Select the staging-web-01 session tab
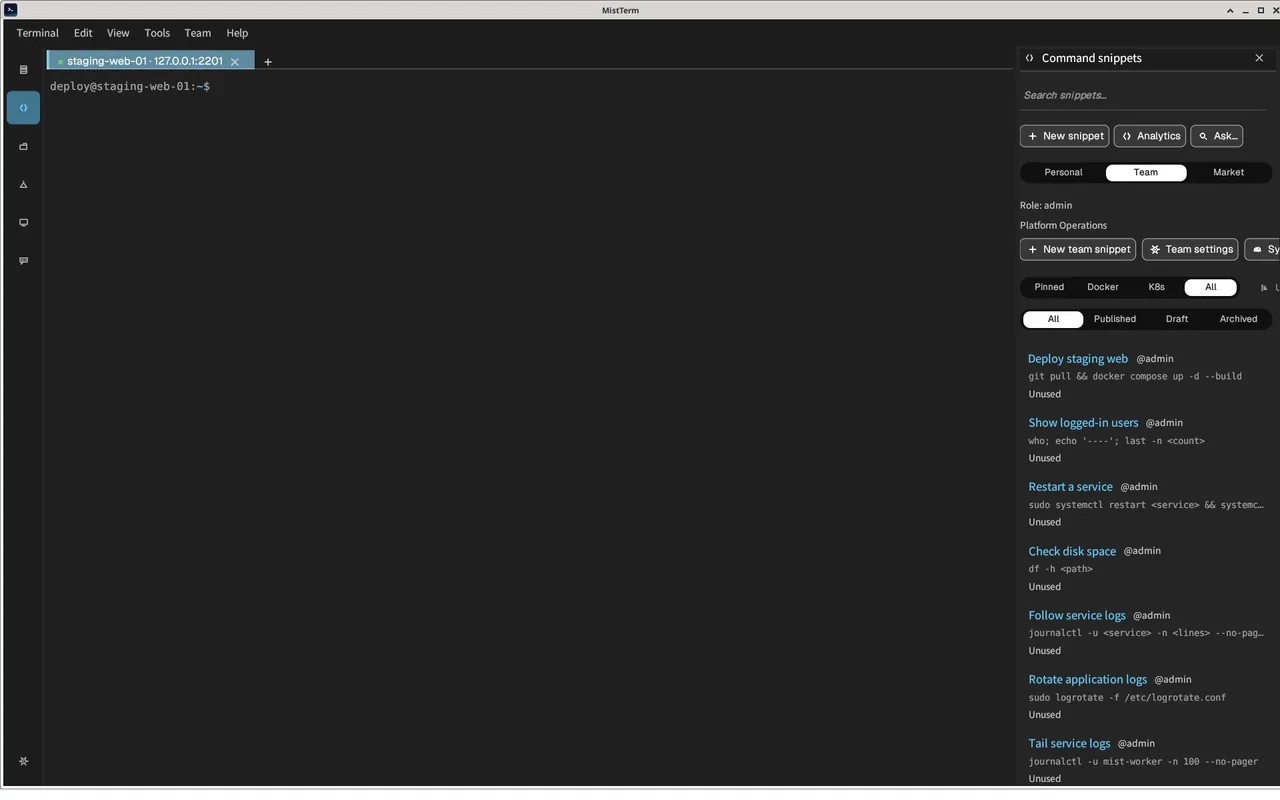The width and height of the screenshot is (1280, 800). pos(150,61)
